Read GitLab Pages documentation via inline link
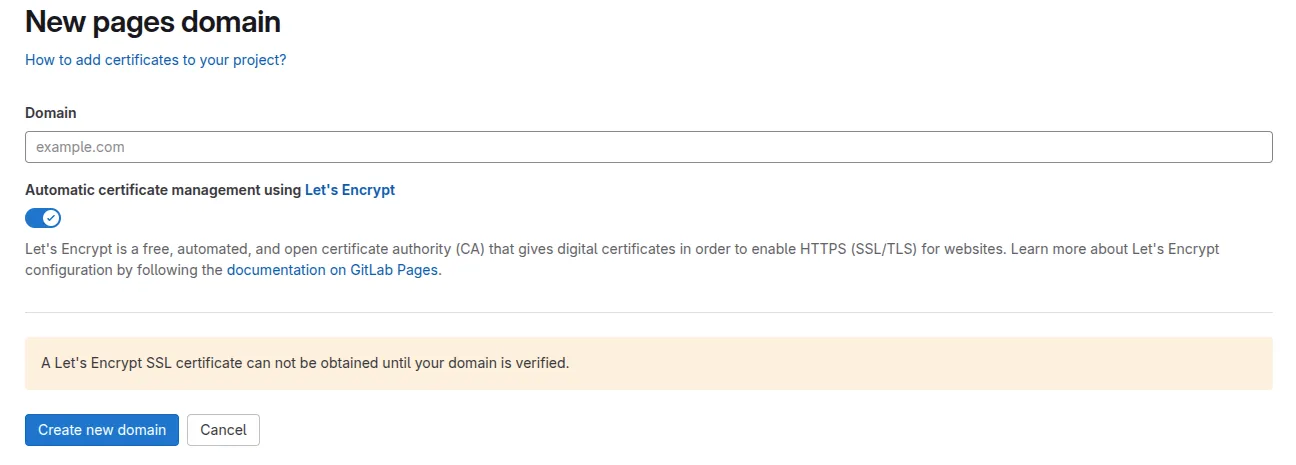Image resolution: width=1296 pixels, height=465 pixels. 332,270
